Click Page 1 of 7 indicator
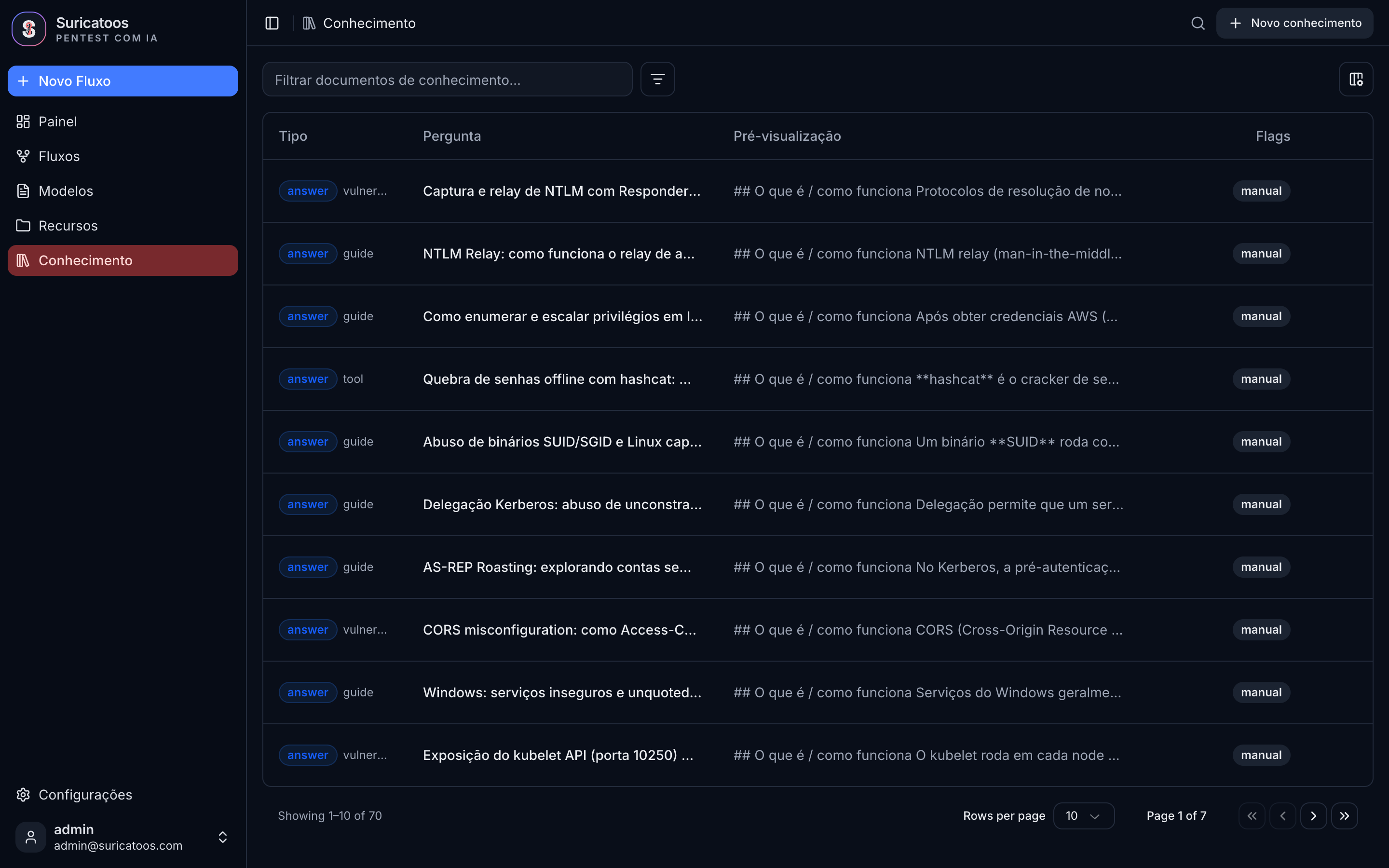This screenshot has width=1389, height=868. [x=1176, y=816]
